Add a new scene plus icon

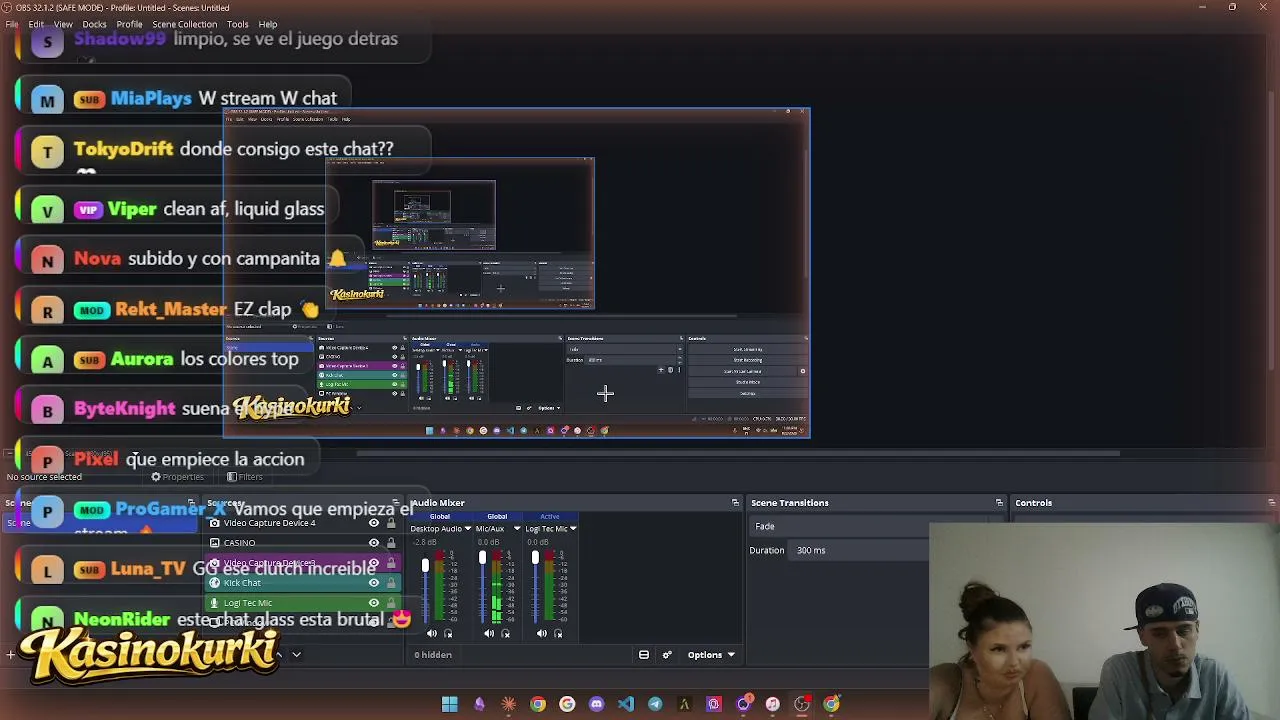coord(10,655)
